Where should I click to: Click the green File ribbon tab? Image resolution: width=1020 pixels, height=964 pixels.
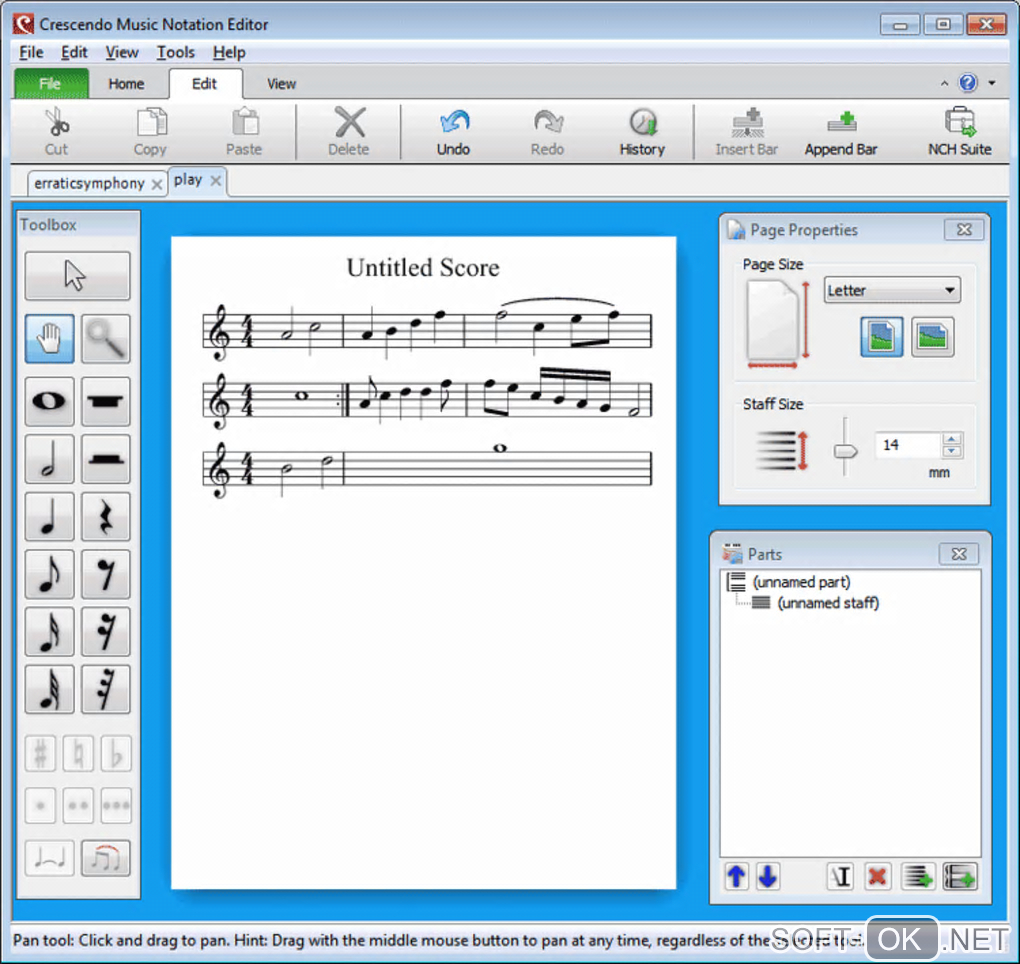[51, 83]
